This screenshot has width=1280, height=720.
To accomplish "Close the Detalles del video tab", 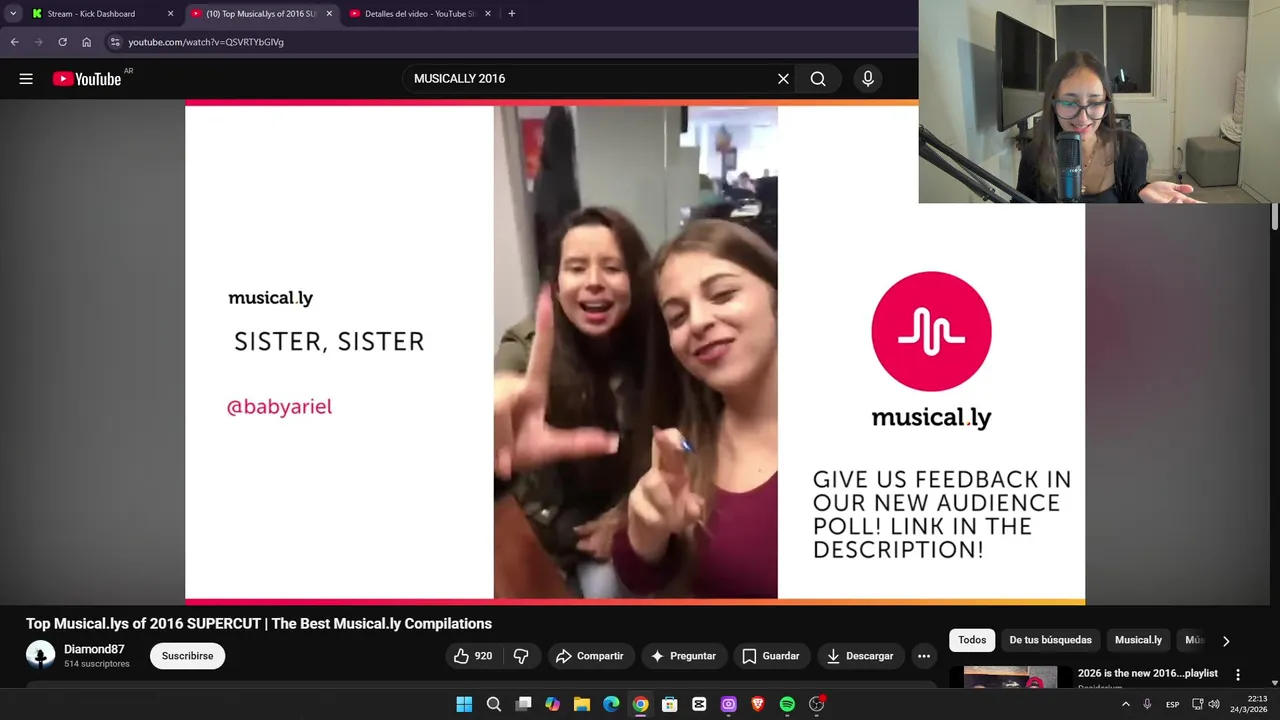I will [x=488, y=13].
